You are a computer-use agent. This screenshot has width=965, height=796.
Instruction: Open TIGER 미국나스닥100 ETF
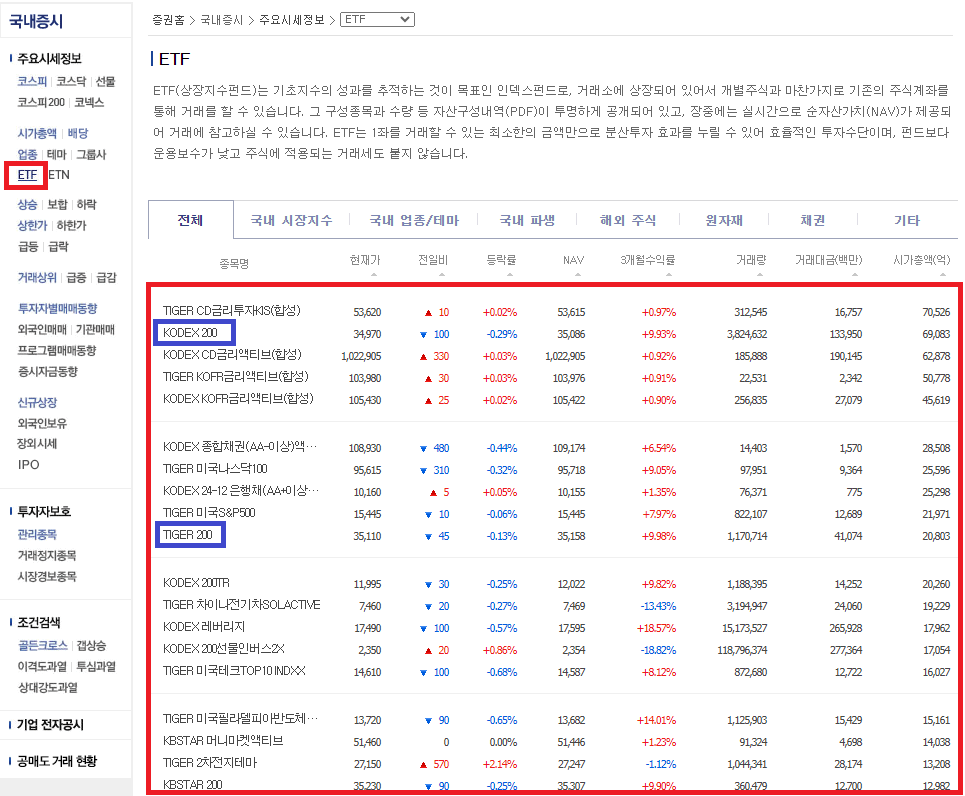pos(215,468)
